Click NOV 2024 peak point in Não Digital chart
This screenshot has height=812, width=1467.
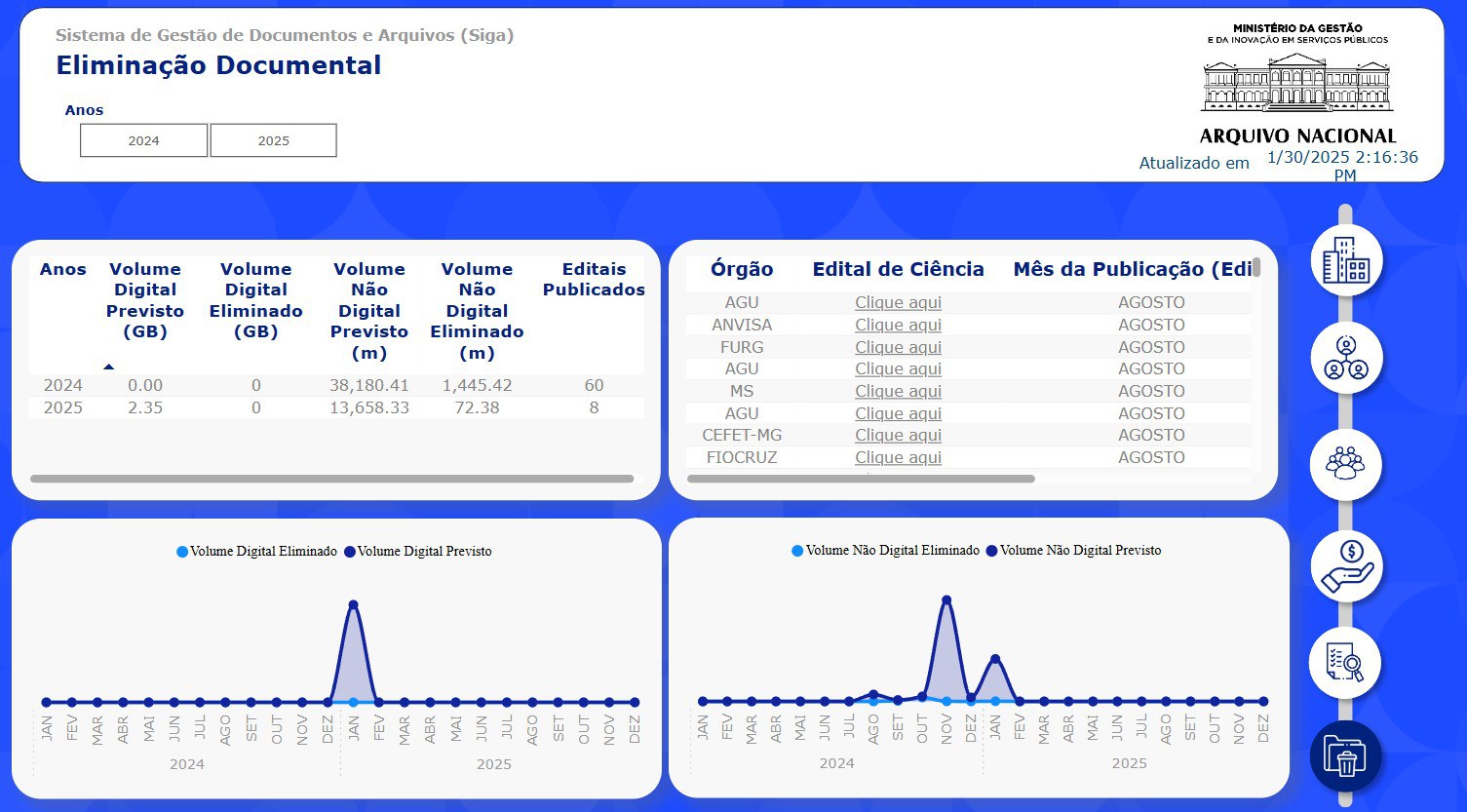tap(946, 600)
